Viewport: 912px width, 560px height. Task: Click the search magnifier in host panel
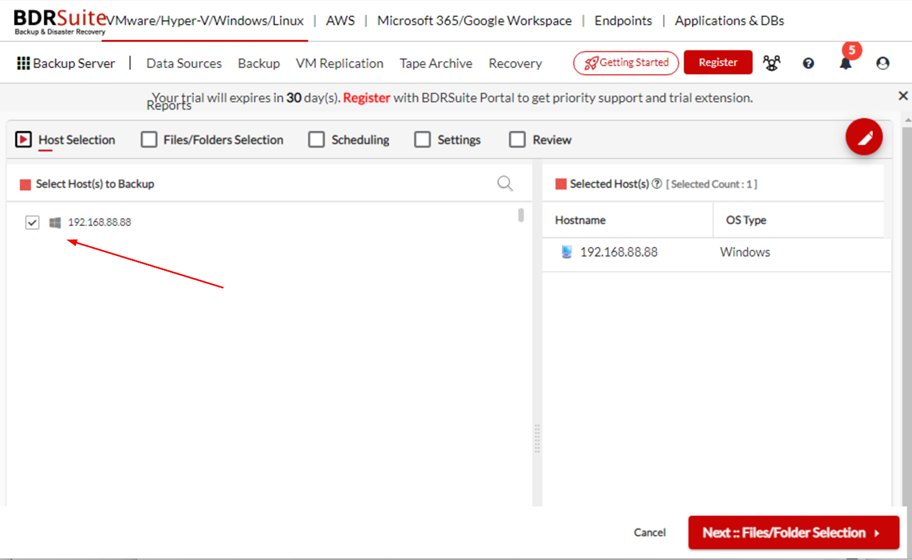(505, 184)
